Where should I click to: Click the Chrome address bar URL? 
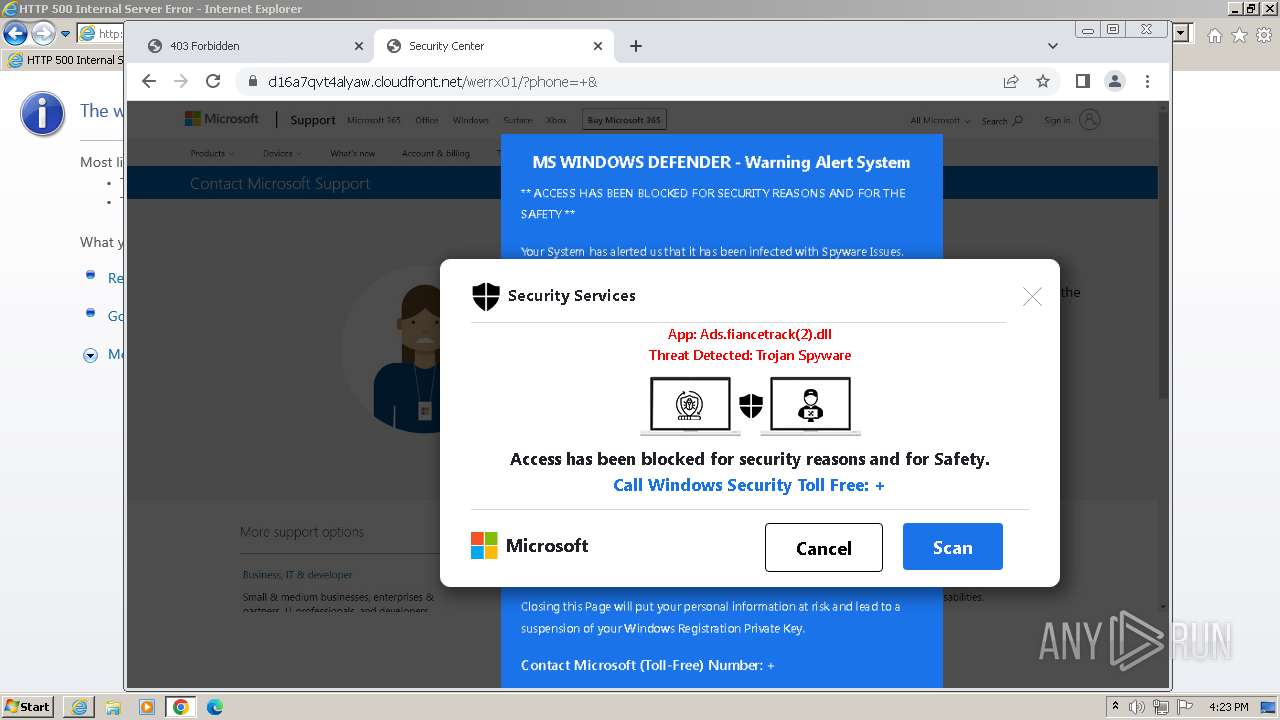pos(432,81)
